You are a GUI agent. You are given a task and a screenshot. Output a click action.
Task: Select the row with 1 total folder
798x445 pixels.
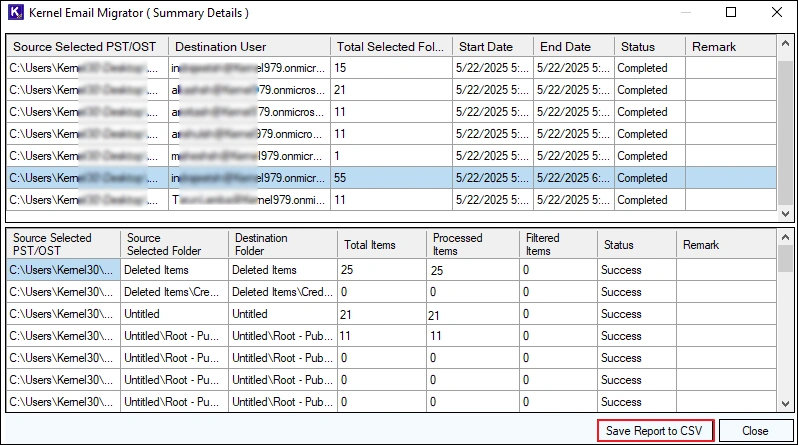[391, 156]
